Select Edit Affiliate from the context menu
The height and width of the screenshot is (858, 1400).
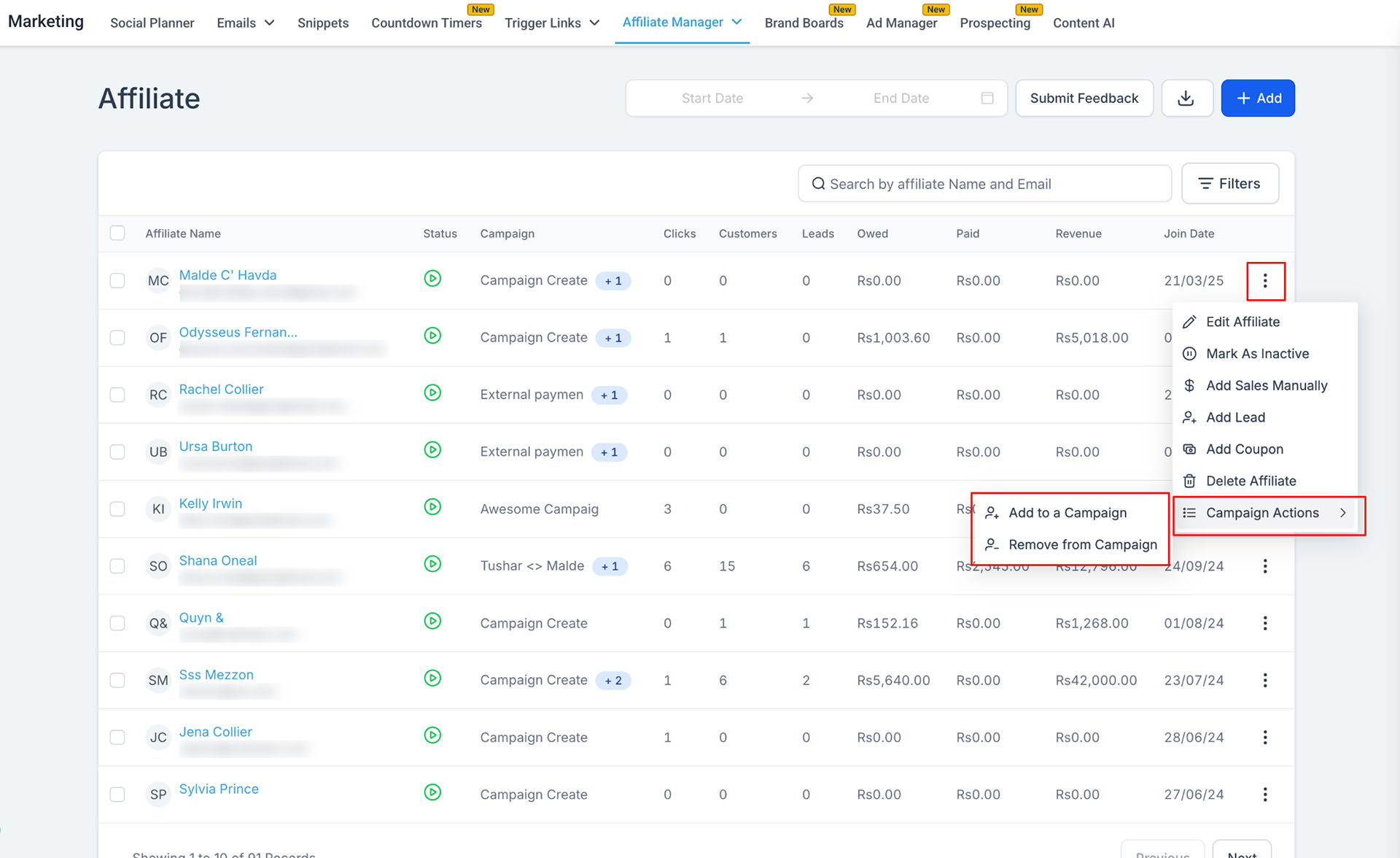pyautogui.click(x=1242, y=322)
